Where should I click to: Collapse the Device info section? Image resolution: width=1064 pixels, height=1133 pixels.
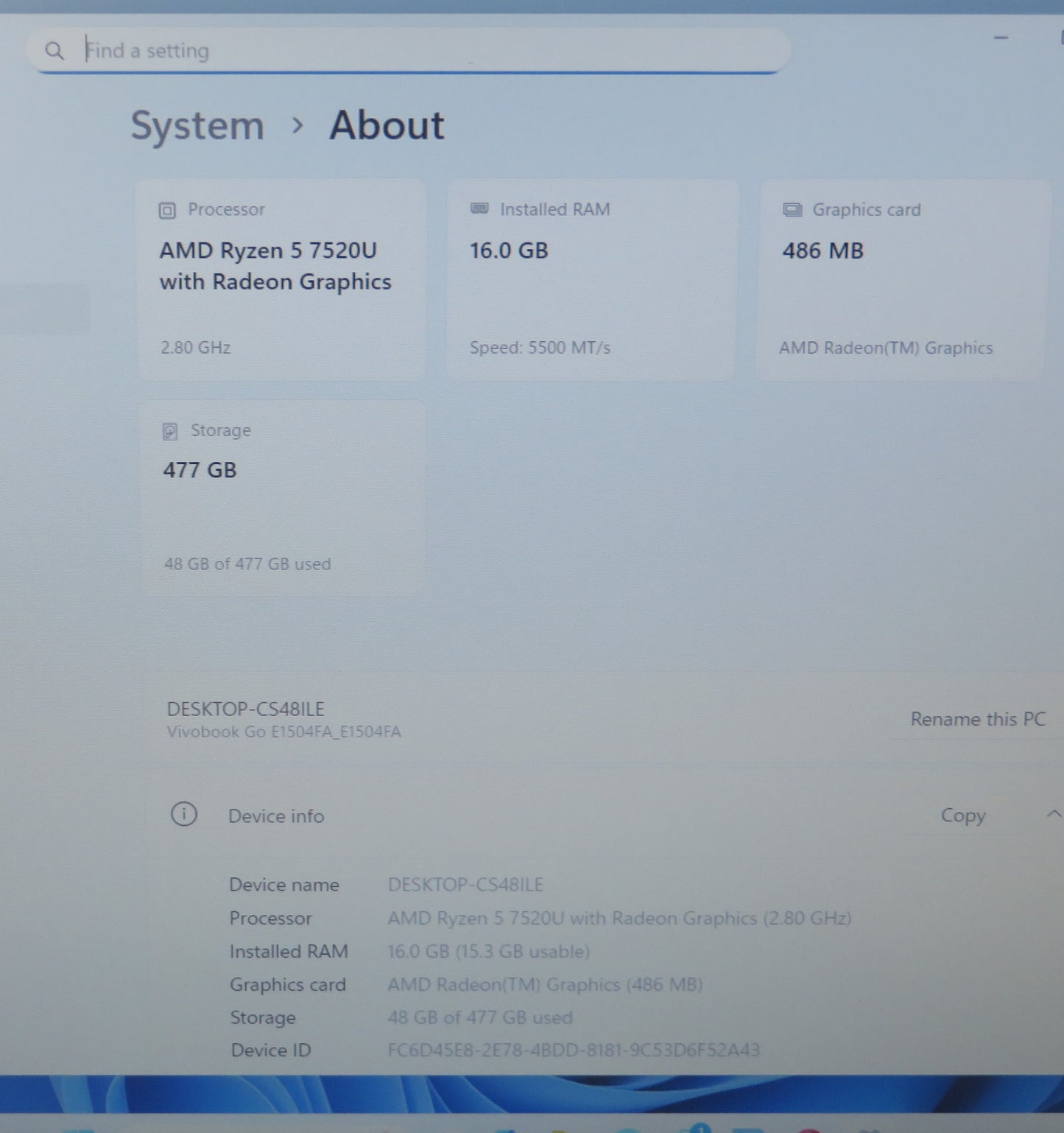coord(1054,814)
